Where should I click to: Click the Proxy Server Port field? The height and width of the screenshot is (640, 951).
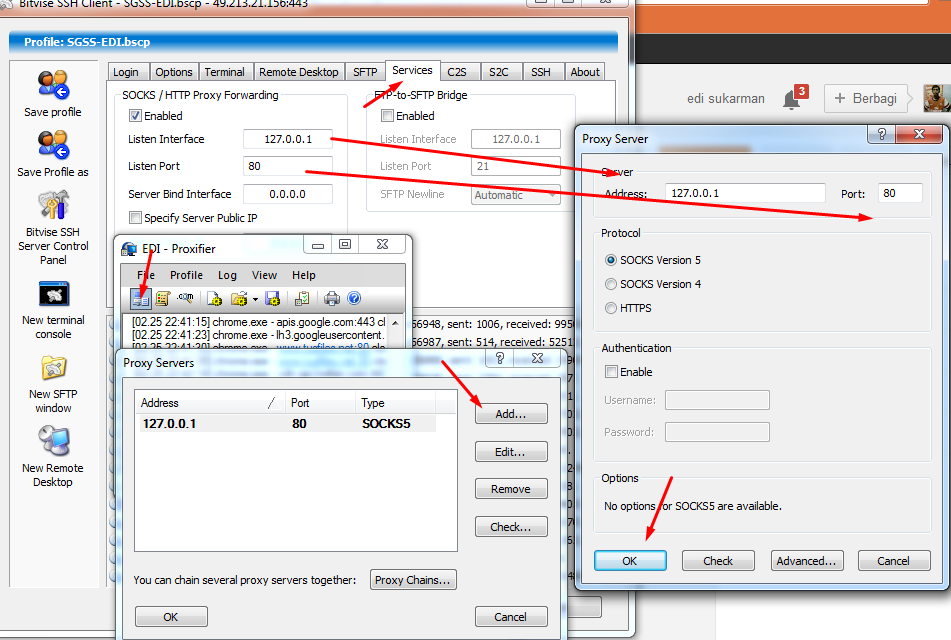click(900, 193)
